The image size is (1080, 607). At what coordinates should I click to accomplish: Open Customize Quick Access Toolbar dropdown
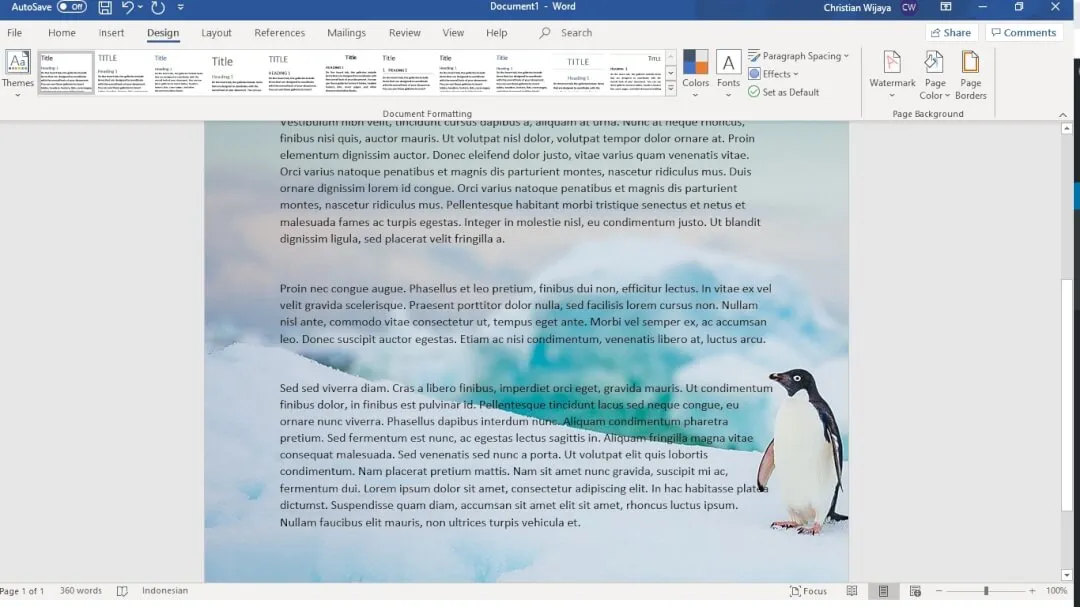coord(180,8)
